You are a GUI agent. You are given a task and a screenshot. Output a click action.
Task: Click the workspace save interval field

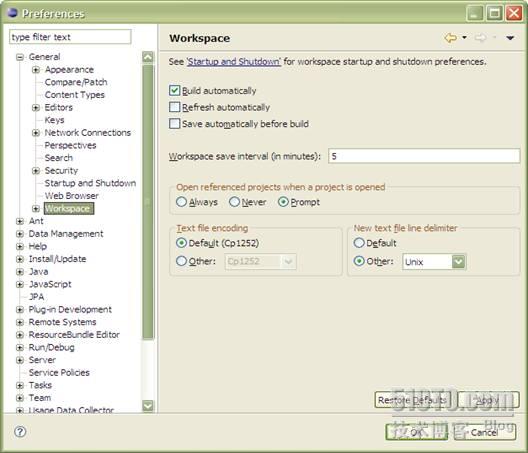424,156
